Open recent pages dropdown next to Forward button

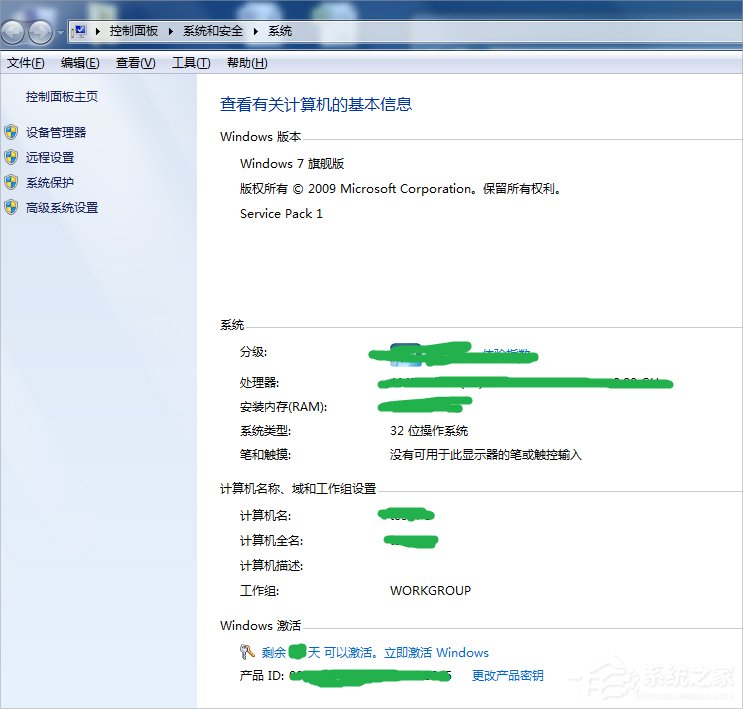pos(60,33)
